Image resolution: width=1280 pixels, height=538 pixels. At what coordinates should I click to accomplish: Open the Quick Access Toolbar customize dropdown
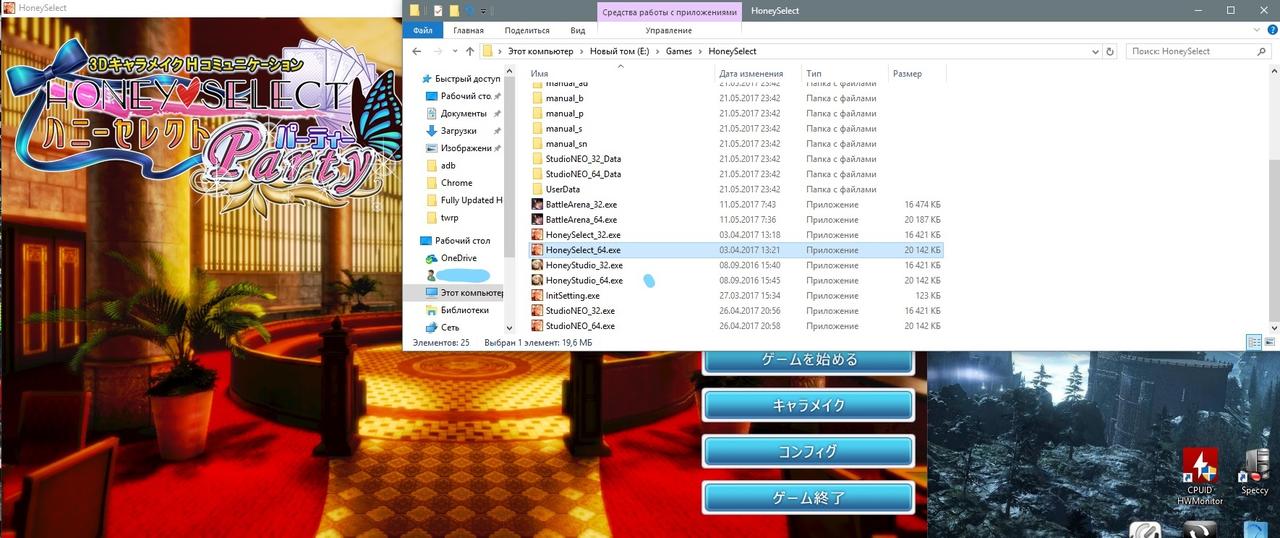click(x=484, y=11)
